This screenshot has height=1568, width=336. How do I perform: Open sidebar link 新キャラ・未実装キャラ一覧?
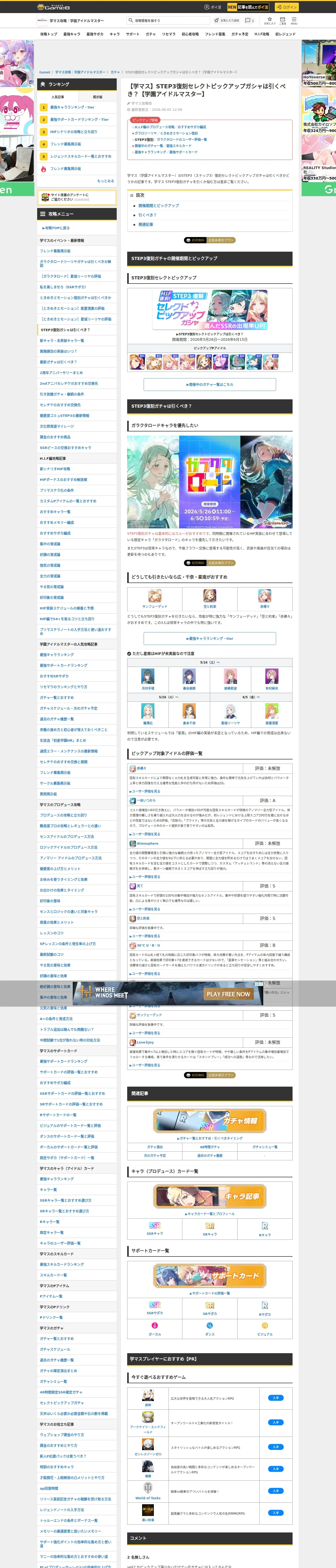pyautogui.click(x=62, y=341)
